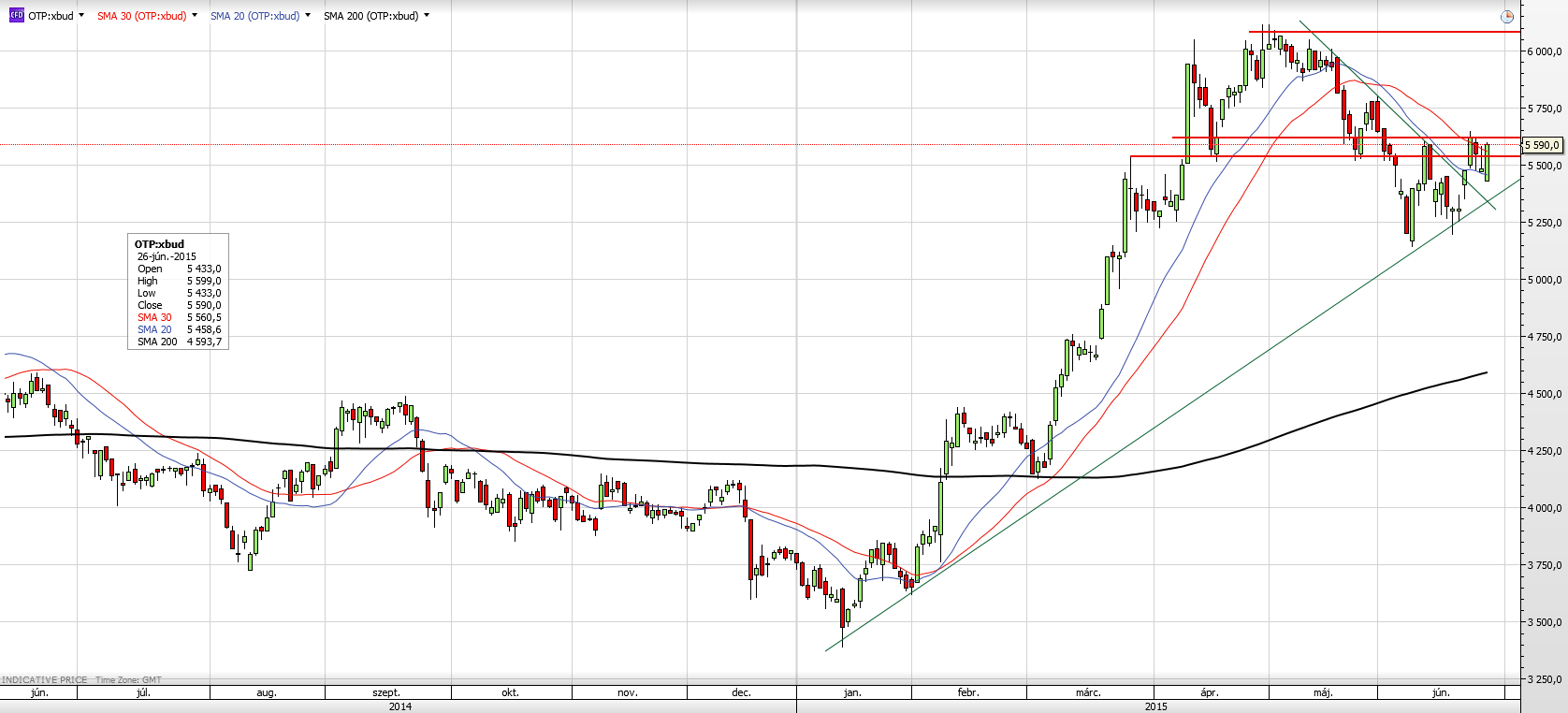The height and width of the screenshot is (713, 1568).
Task: Click the 4 000,0 price axis label
Action: (x=1545, y=508)
